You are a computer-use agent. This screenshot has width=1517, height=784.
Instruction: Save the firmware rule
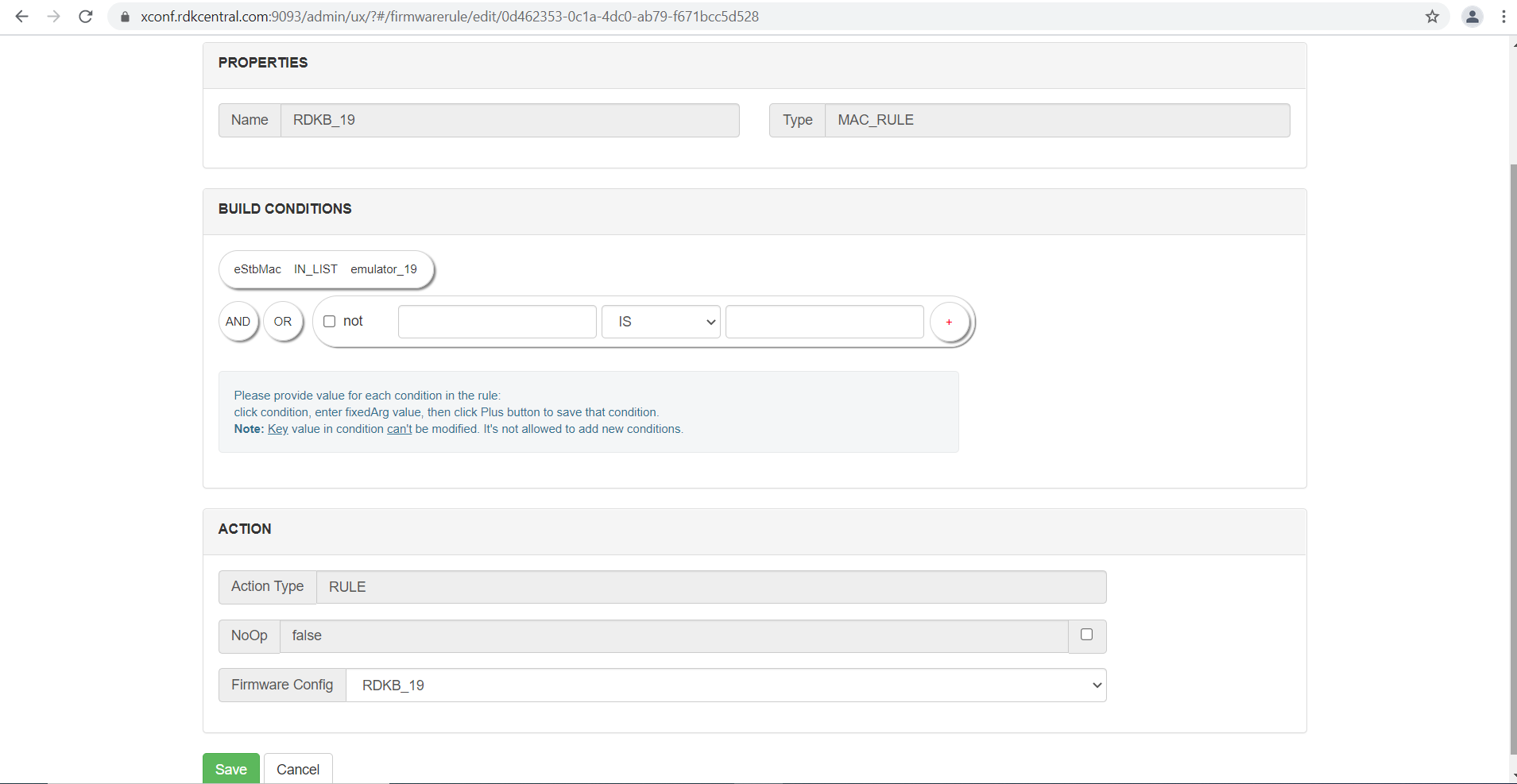click(x=230, y=769)
